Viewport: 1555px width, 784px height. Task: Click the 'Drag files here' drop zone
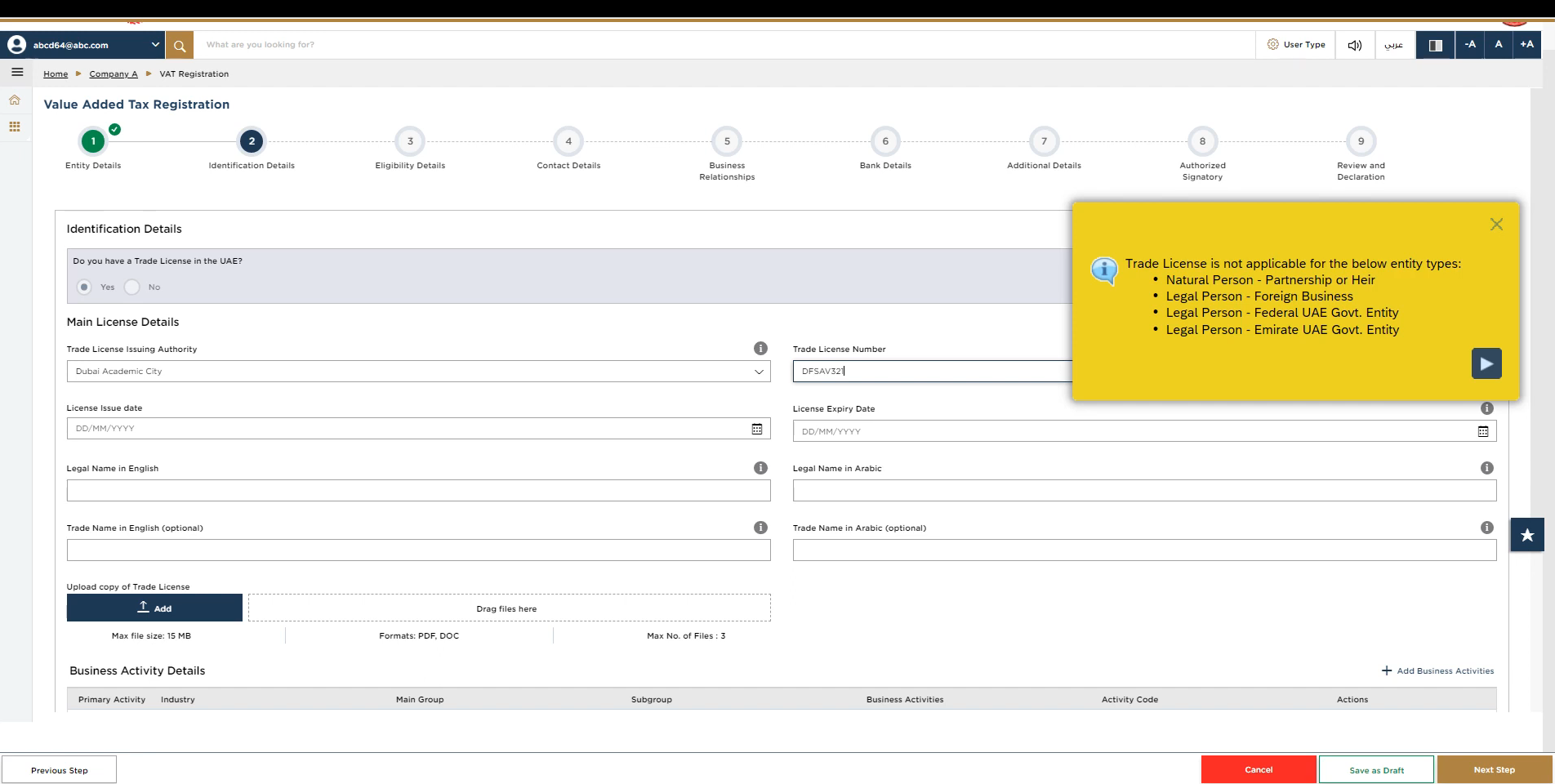click(x=510, y=608)
